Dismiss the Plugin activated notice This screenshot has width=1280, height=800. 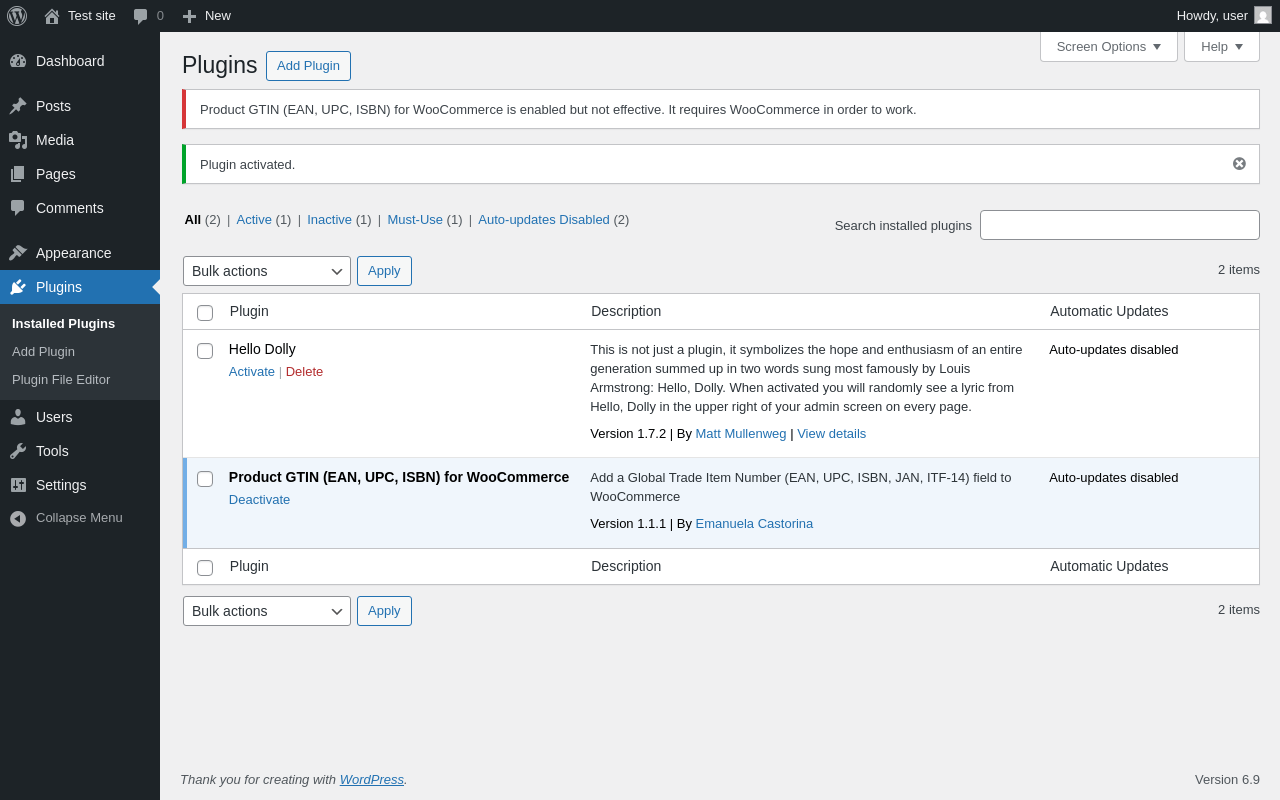1239,164
